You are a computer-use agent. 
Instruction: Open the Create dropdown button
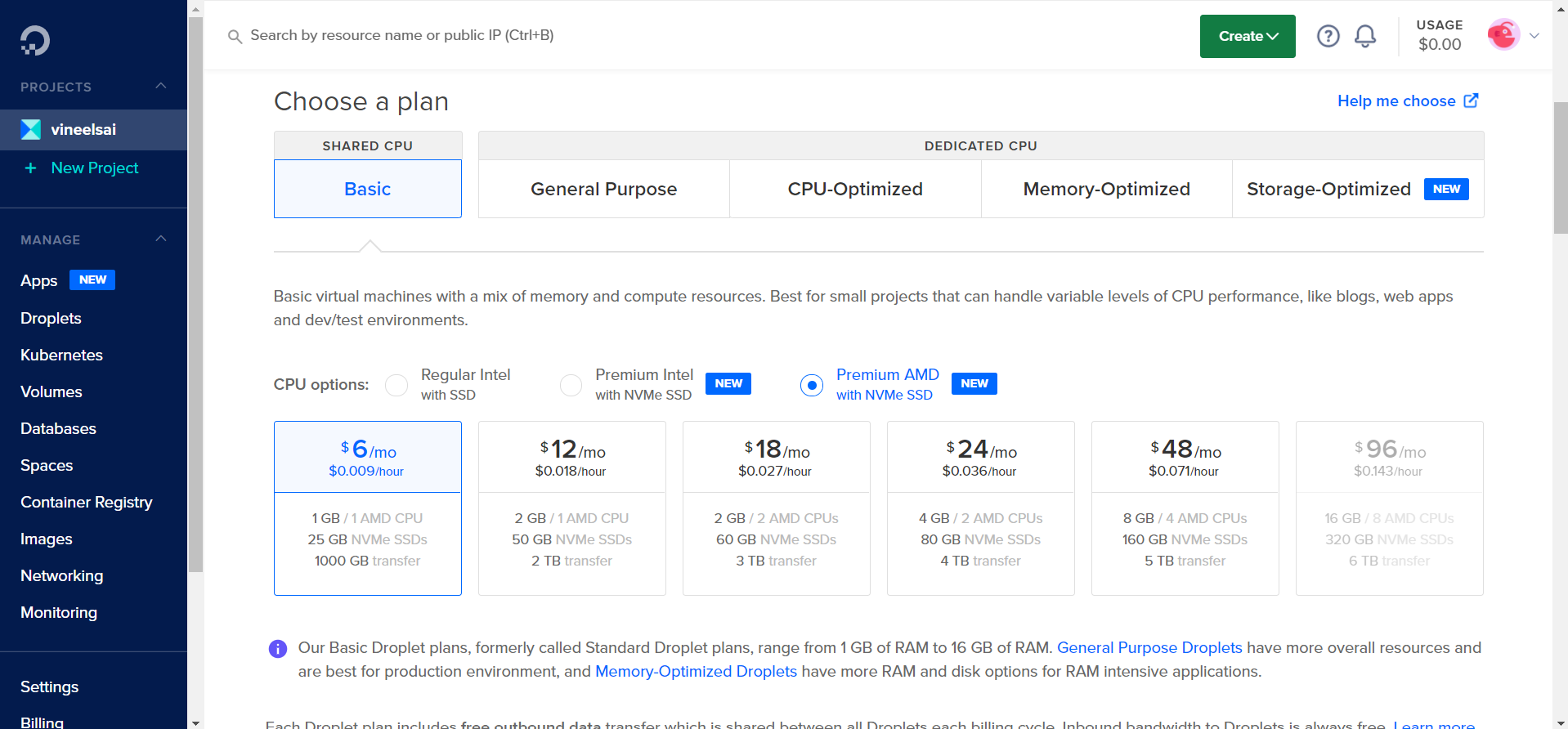(1247, 36)
